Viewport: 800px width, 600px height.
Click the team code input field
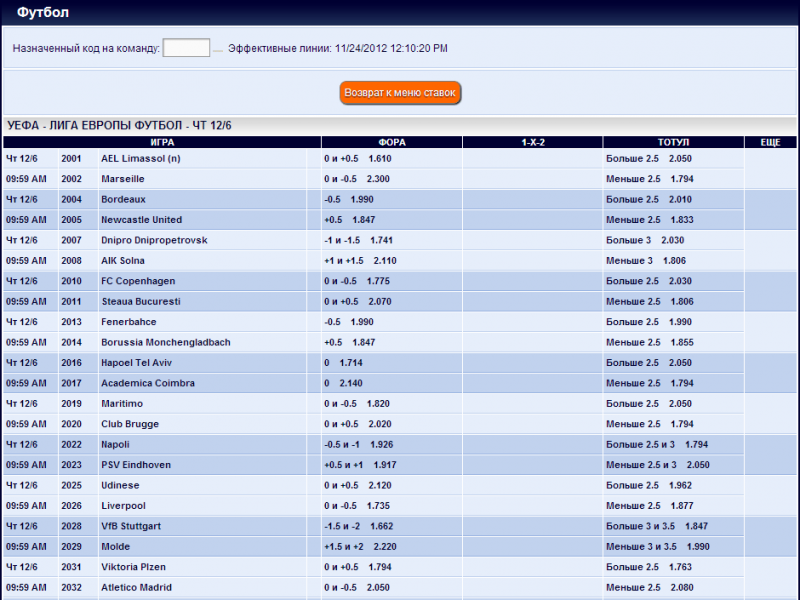click(186, 48)
